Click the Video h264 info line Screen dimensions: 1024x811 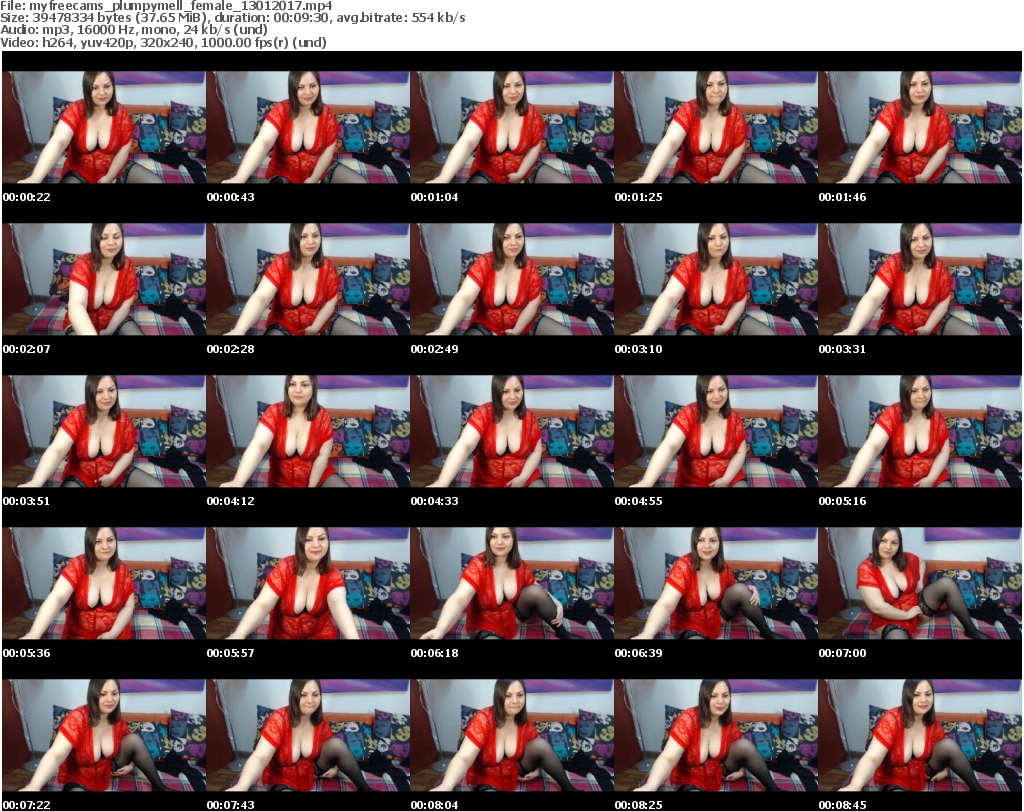coord(163,42)
